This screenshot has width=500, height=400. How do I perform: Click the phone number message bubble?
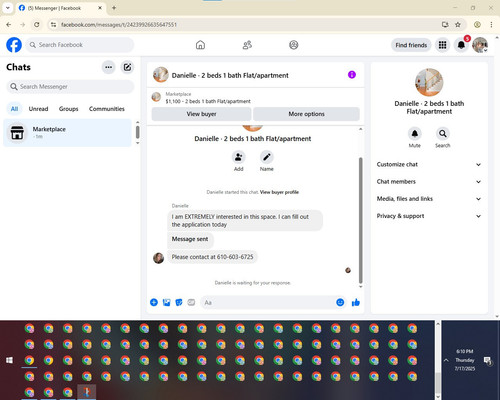pyautogui.click(x=212, y=257)
